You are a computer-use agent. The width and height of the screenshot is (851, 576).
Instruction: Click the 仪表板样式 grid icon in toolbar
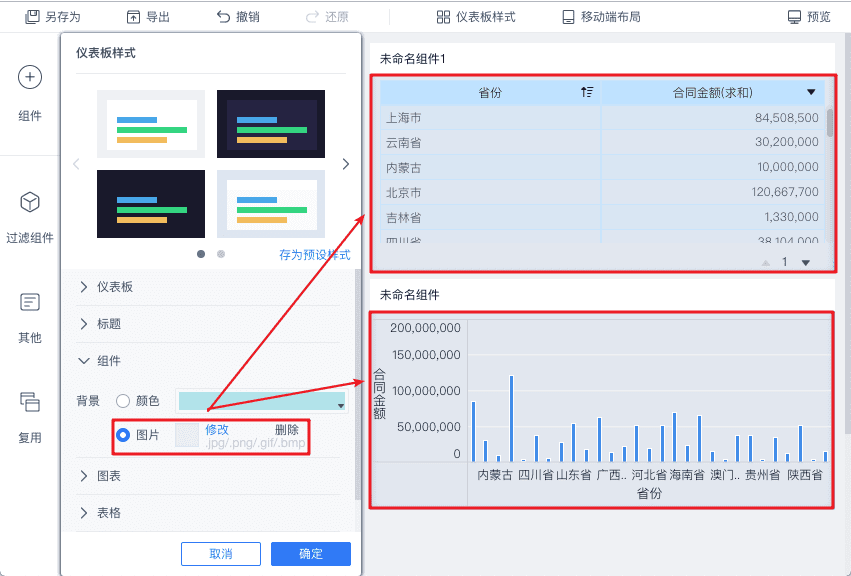click(x=443, y=17)
